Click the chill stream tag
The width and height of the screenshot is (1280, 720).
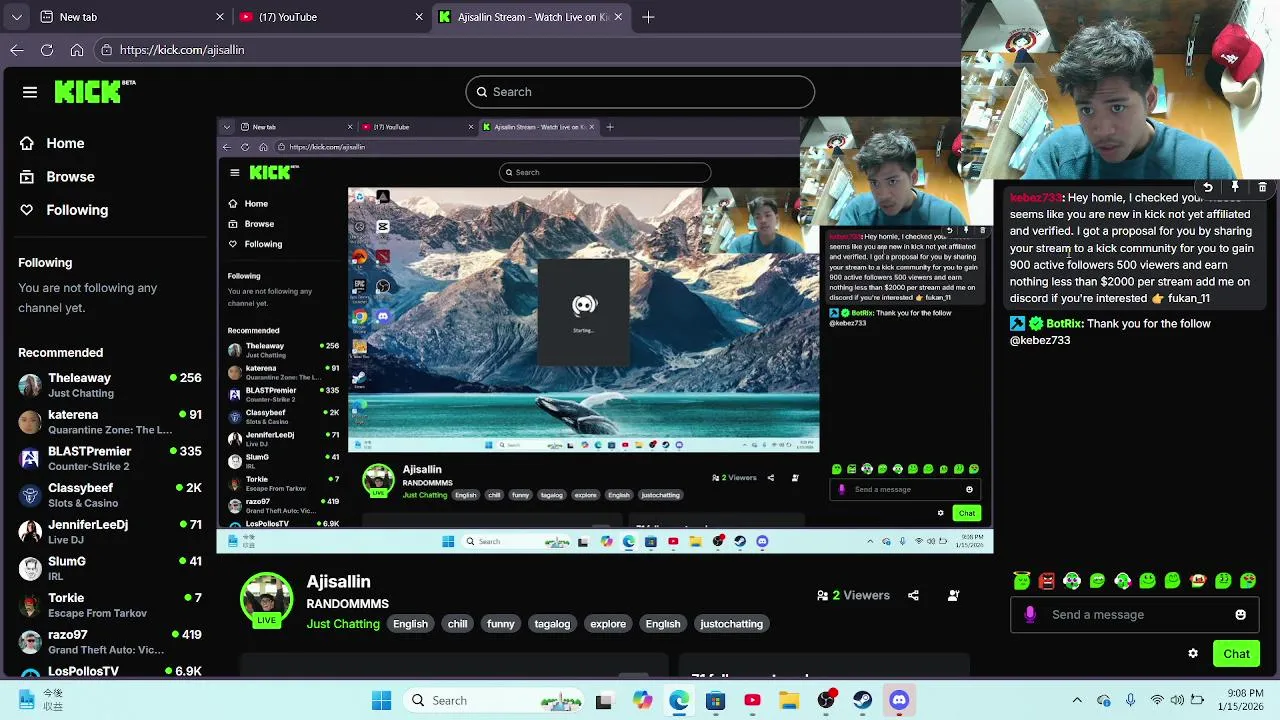click(x=457, y=624)
